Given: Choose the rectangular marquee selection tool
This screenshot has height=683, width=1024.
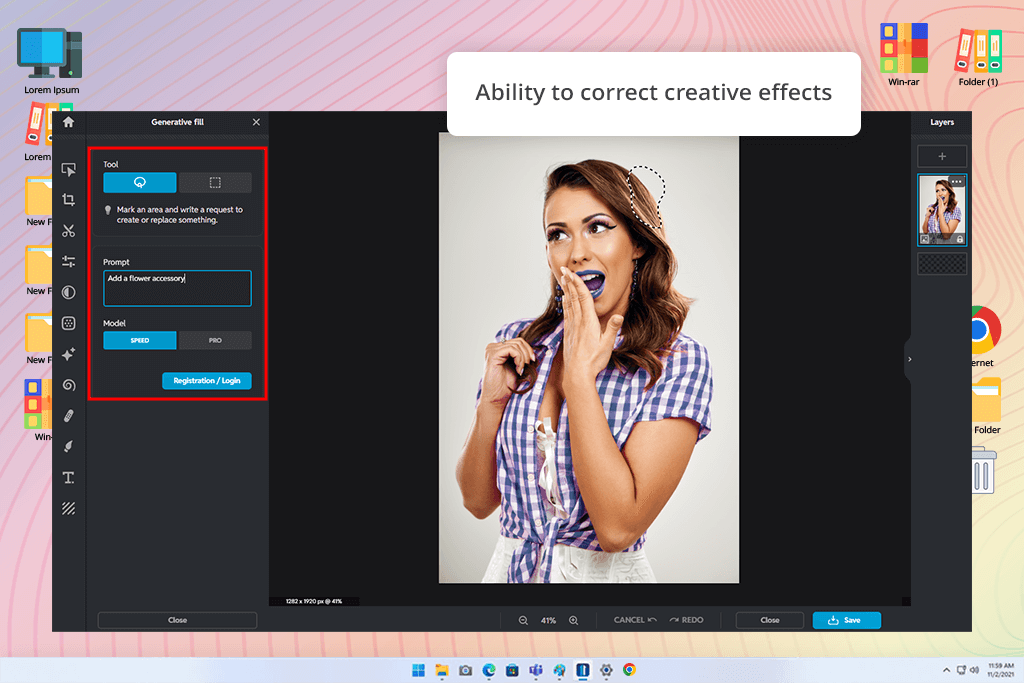Looking at the screenshot, I should (x=215, y=182).
